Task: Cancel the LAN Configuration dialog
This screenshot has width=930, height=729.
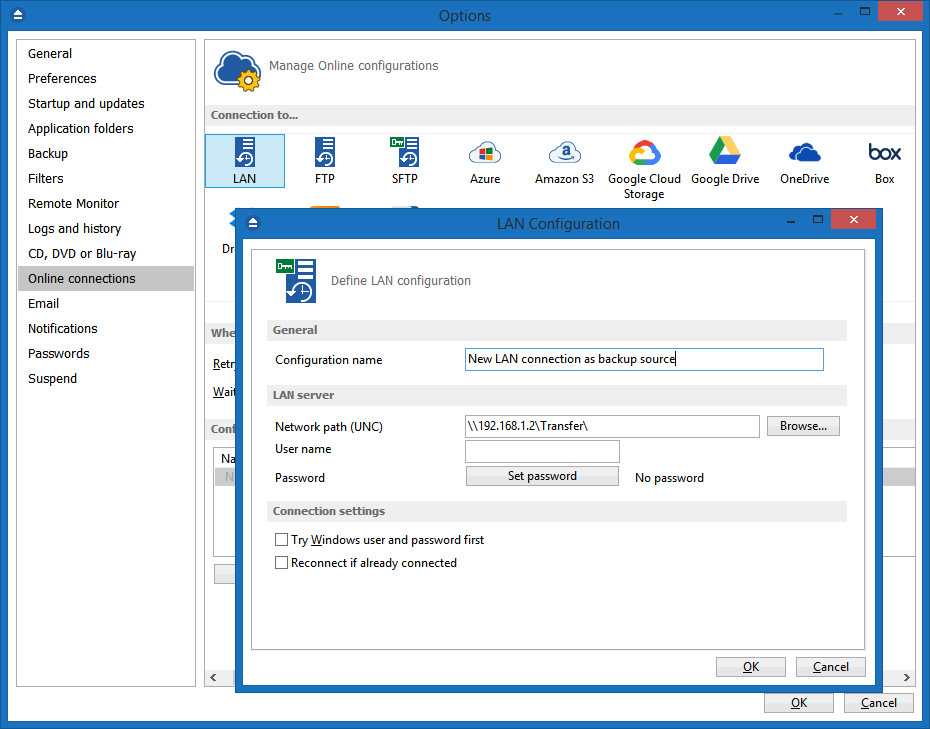Action: click(830, 667)
